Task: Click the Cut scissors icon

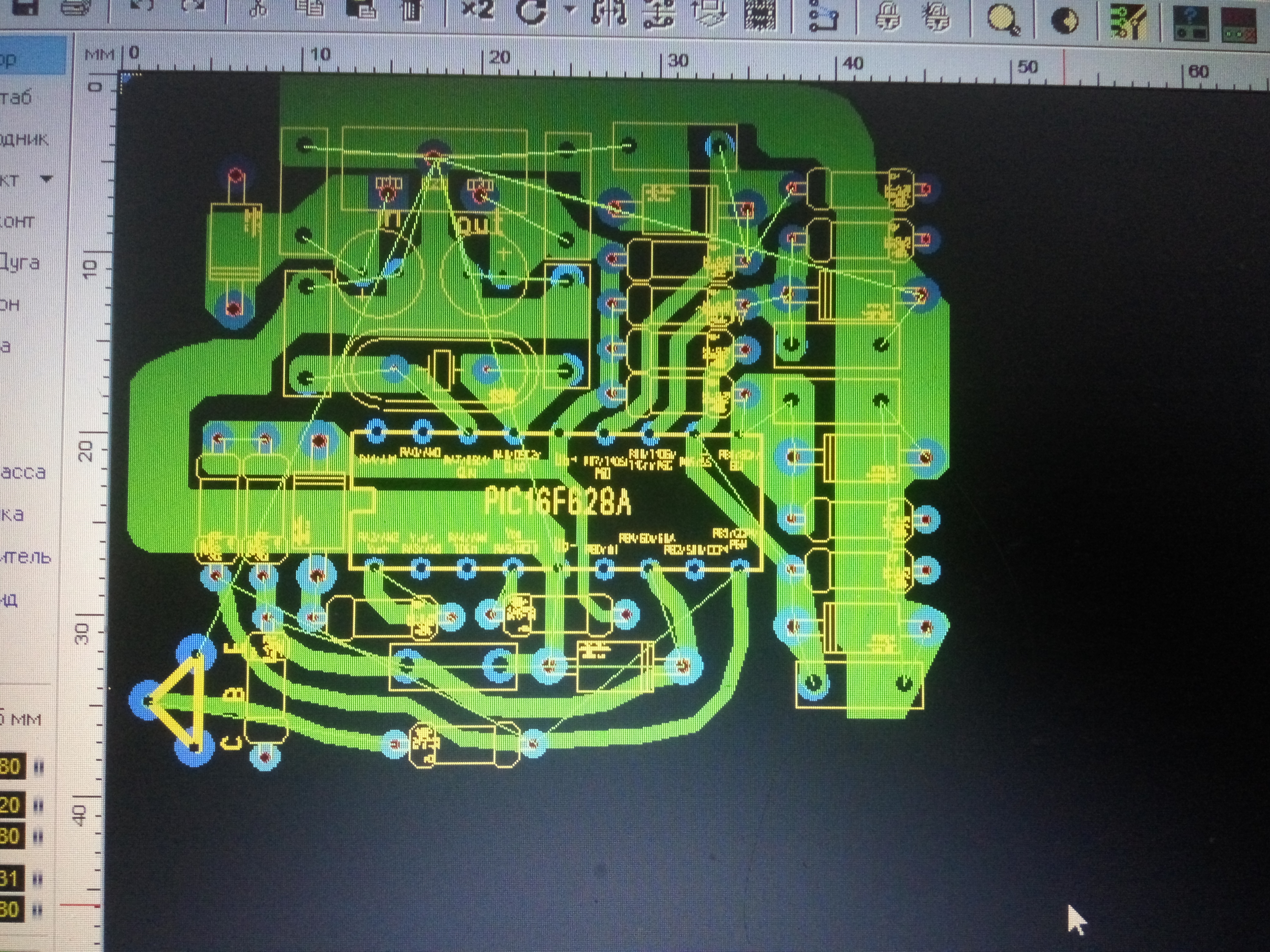Action: pyautogui.click(x=258, y=9)
